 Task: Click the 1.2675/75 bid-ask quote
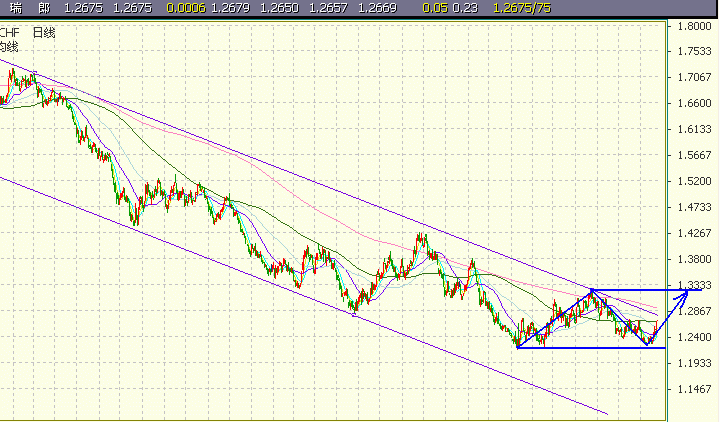(x=522, y=8)
